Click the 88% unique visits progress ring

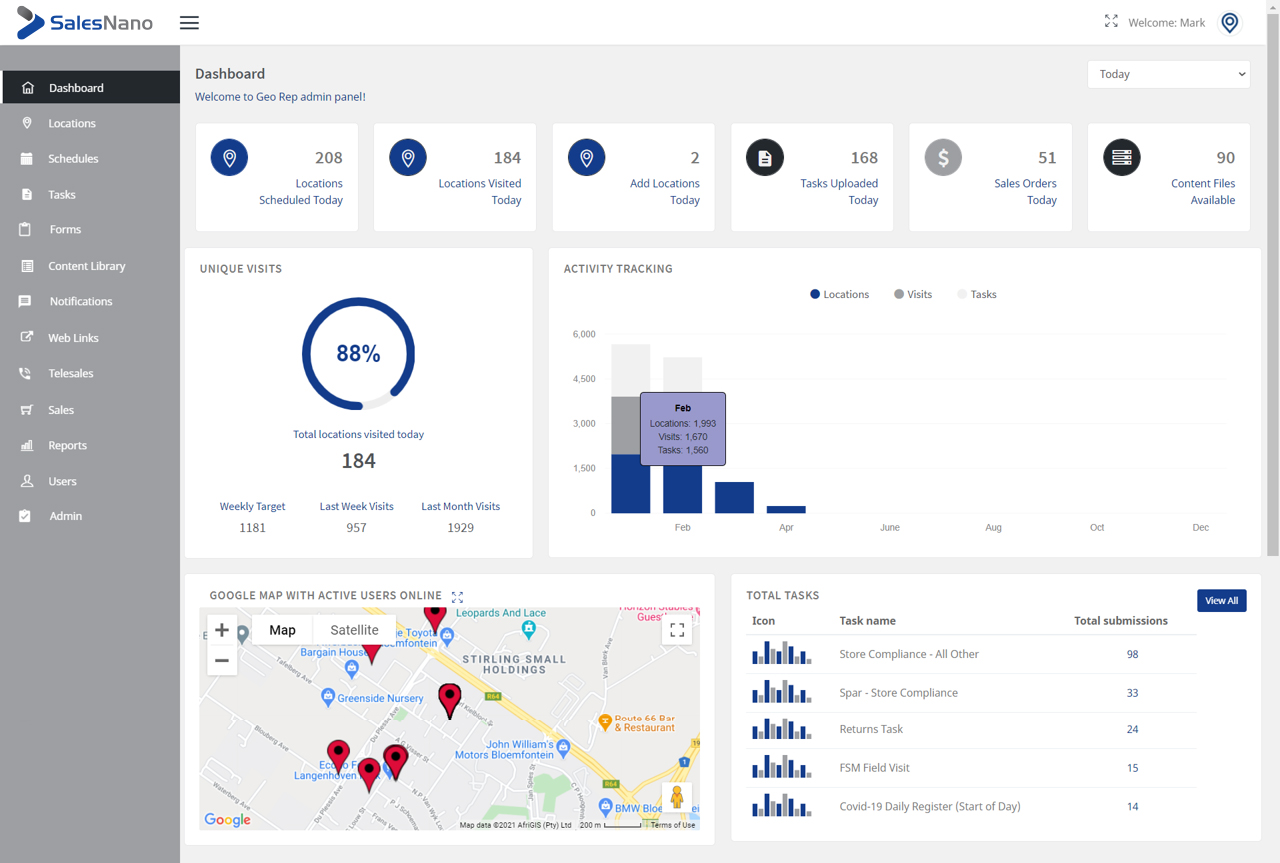[x=358, y=353]
